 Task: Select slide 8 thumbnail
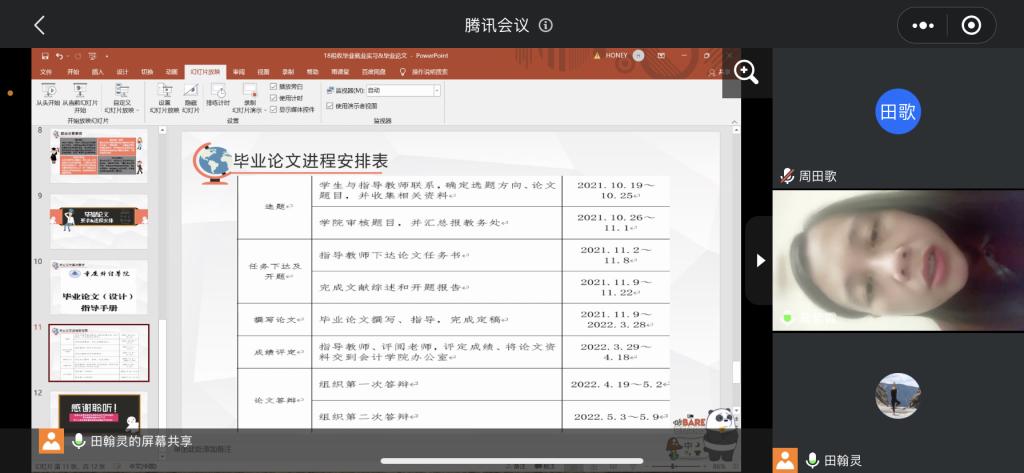coord(99,155)
